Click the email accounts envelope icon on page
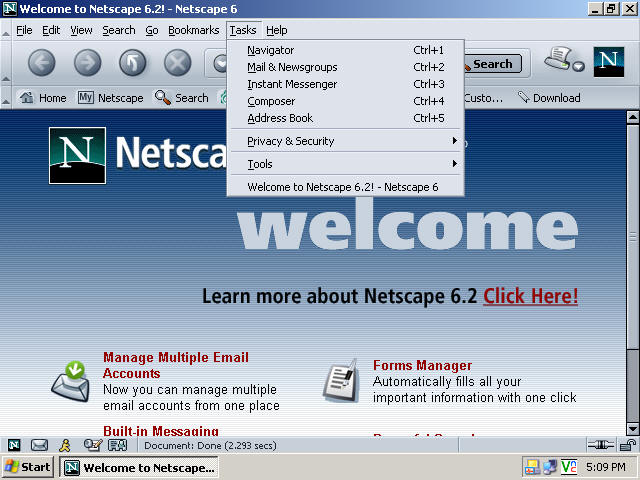This screenshot has height=480, width=640. coord(71,381)
